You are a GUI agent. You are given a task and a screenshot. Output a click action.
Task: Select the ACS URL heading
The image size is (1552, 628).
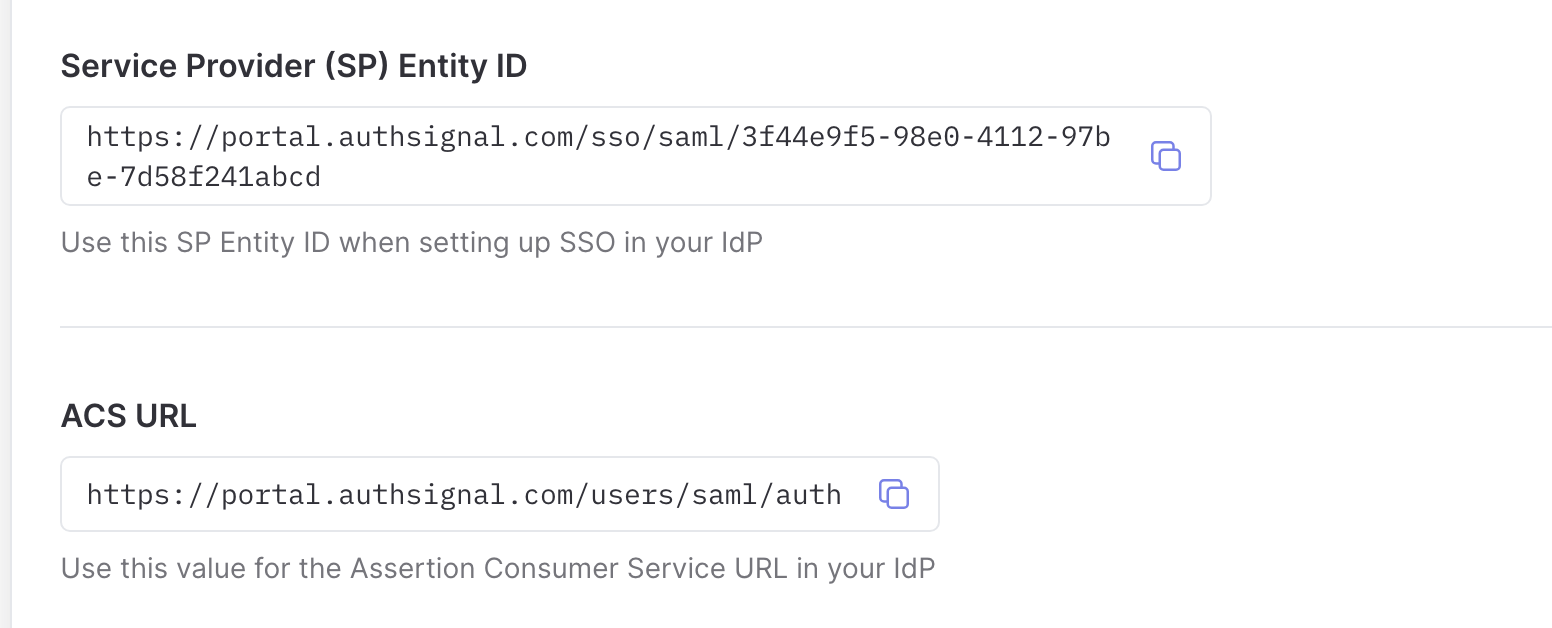tap(129, 416)
